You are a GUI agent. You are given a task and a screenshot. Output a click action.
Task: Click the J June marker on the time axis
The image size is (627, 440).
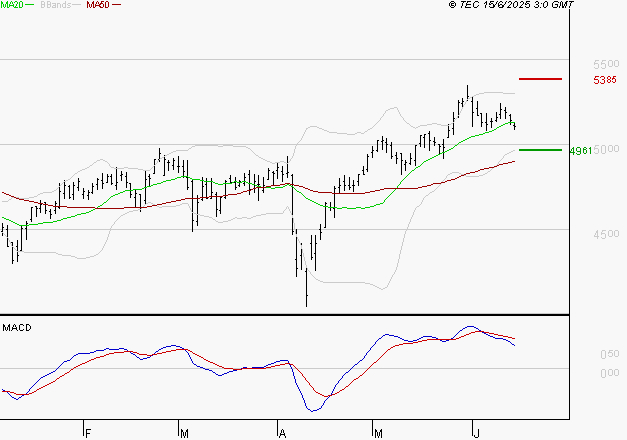point(476,433)
